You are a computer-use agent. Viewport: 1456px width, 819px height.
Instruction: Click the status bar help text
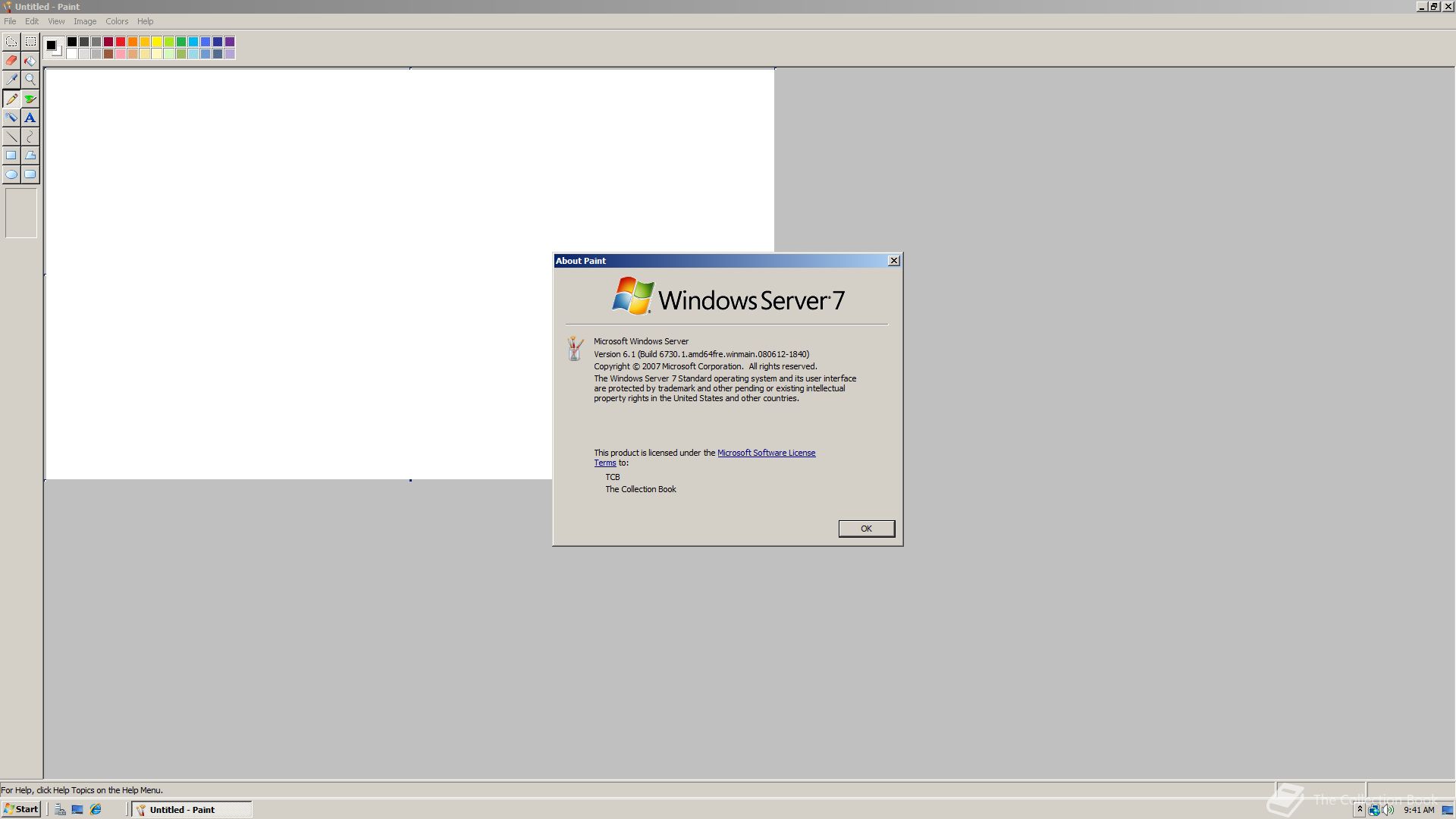[x=82, y=790]
